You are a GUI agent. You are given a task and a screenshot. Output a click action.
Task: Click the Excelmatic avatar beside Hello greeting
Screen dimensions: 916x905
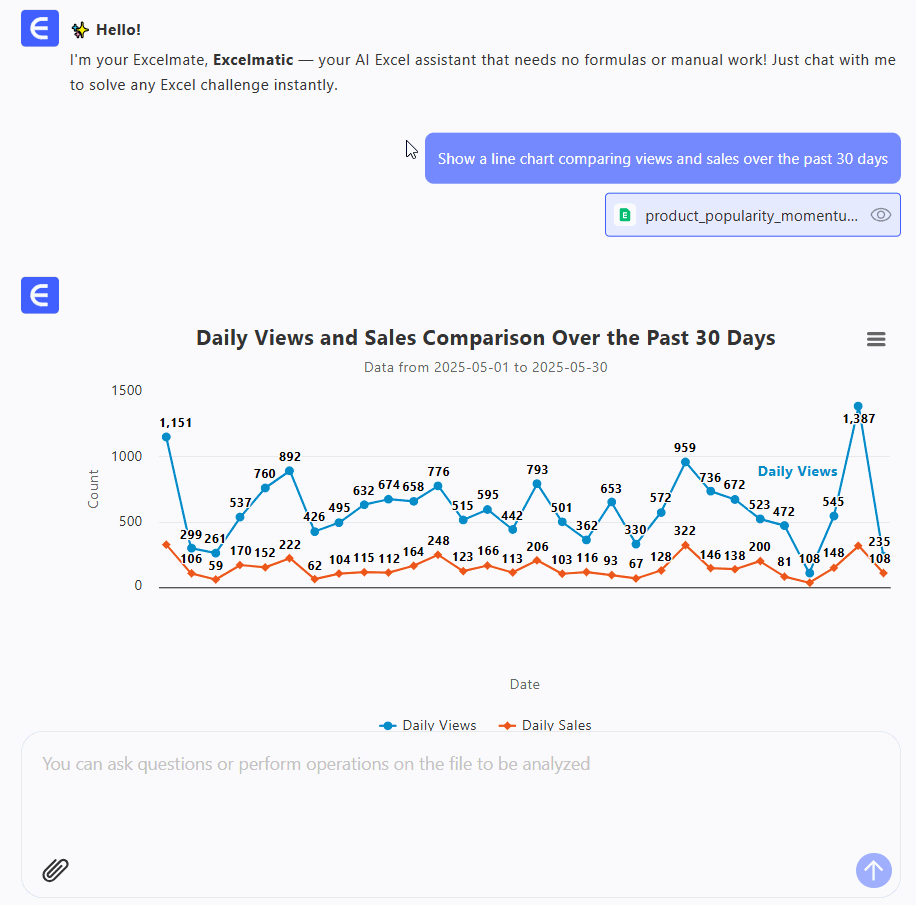pos(40,30)
